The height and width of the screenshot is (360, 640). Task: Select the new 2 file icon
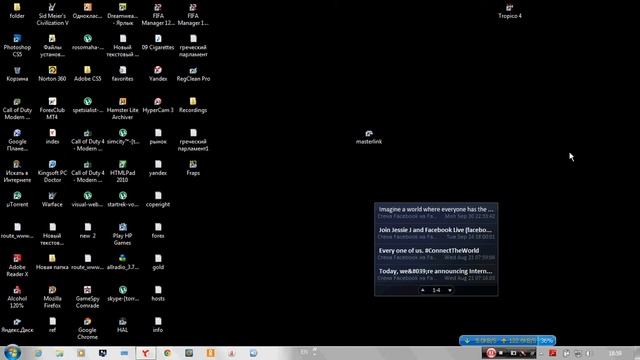click(x=87, y=231)
